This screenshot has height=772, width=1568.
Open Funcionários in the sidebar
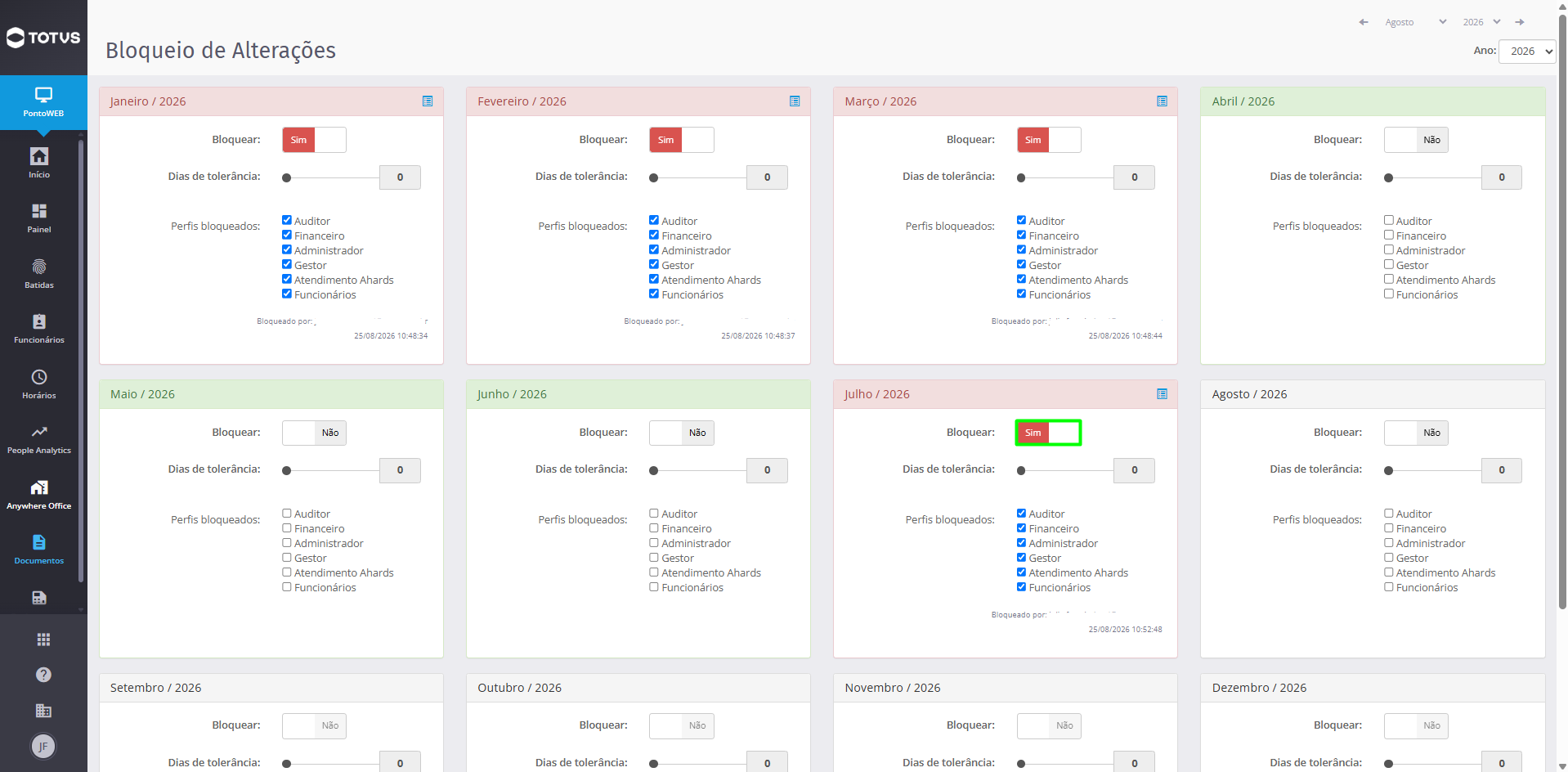(x=39, y=329)
